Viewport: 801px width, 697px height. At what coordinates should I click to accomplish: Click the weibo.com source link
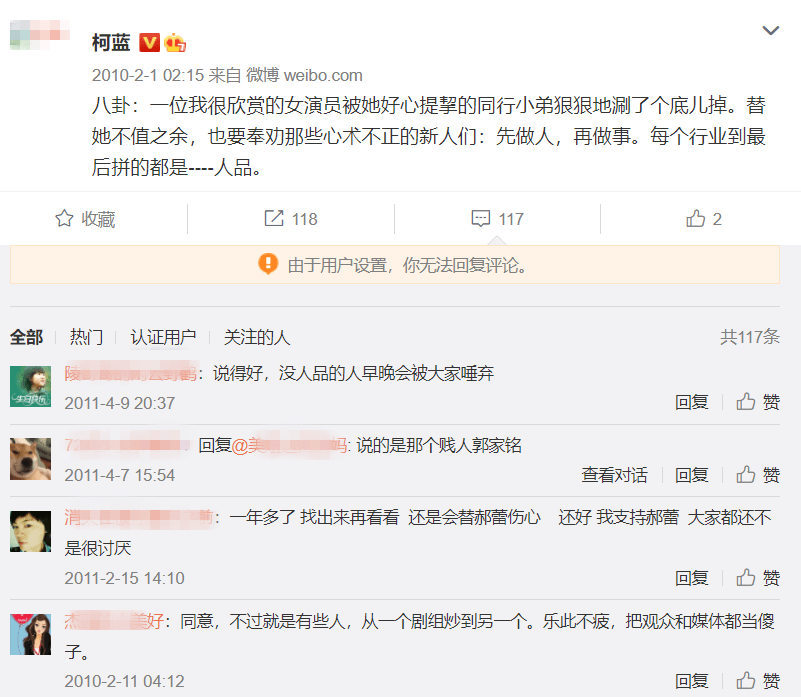(323, 75)
